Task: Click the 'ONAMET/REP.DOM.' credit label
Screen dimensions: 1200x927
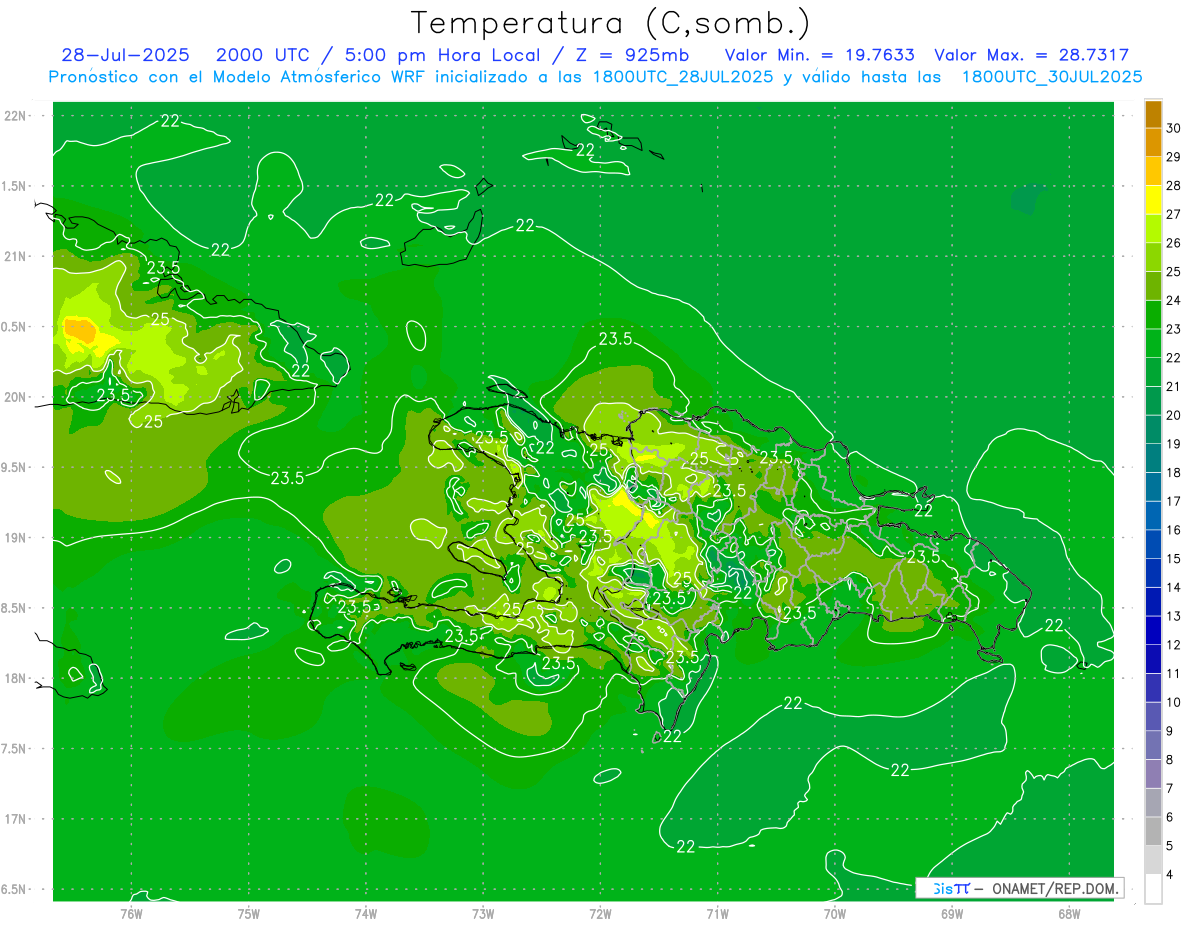Action: [1056, 888]
